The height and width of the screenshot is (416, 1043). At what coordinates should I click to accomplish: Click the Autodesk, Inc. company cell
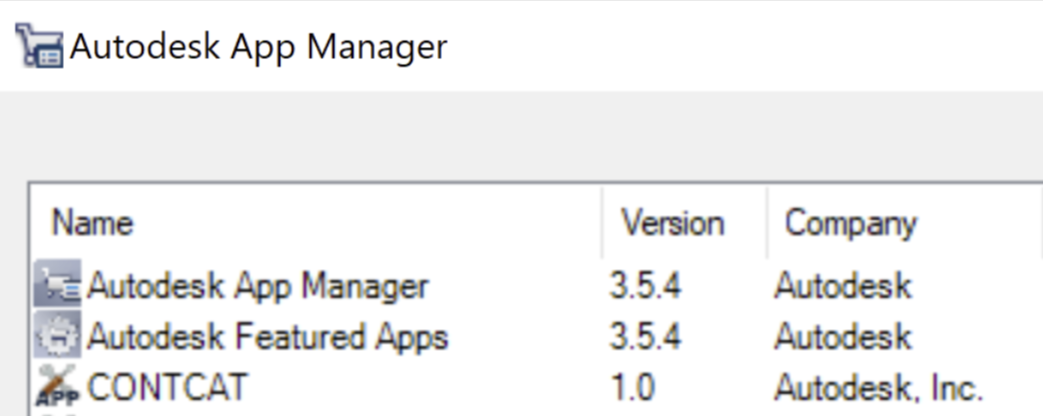[879, 388]
